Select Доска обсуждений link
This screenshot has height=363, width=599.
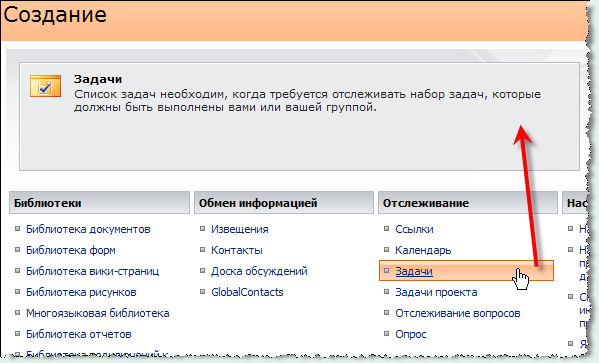259,271
